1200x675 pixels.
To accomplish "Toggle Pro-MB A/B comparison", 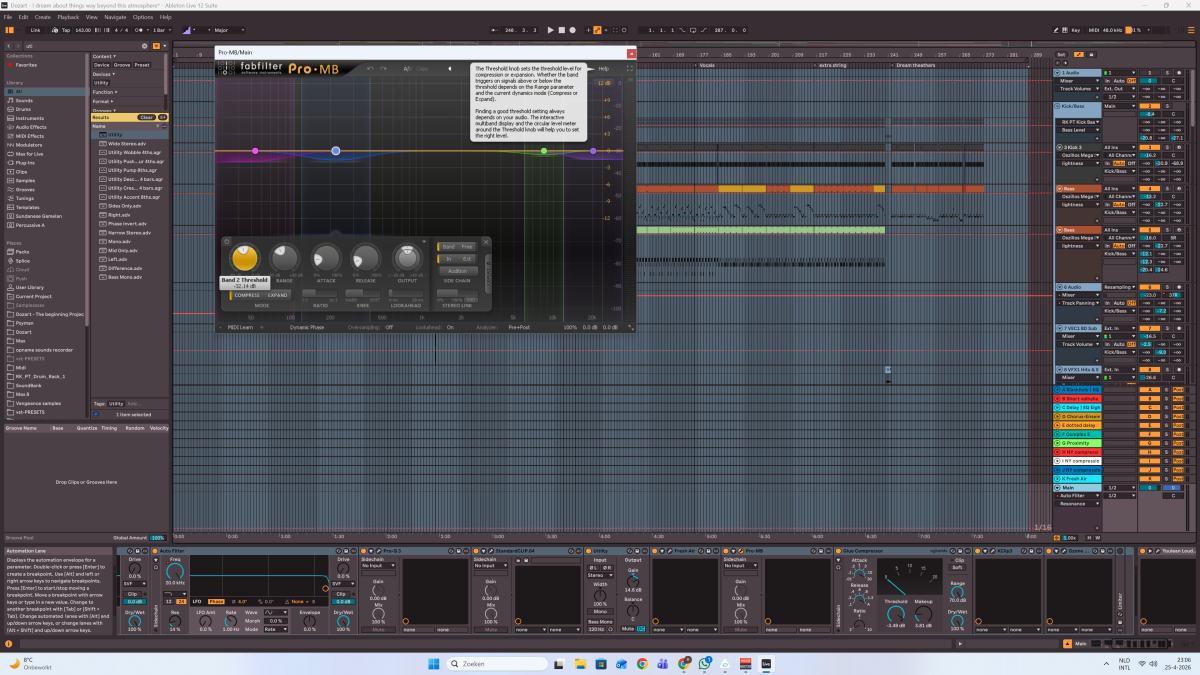I will tap(407, 69).
